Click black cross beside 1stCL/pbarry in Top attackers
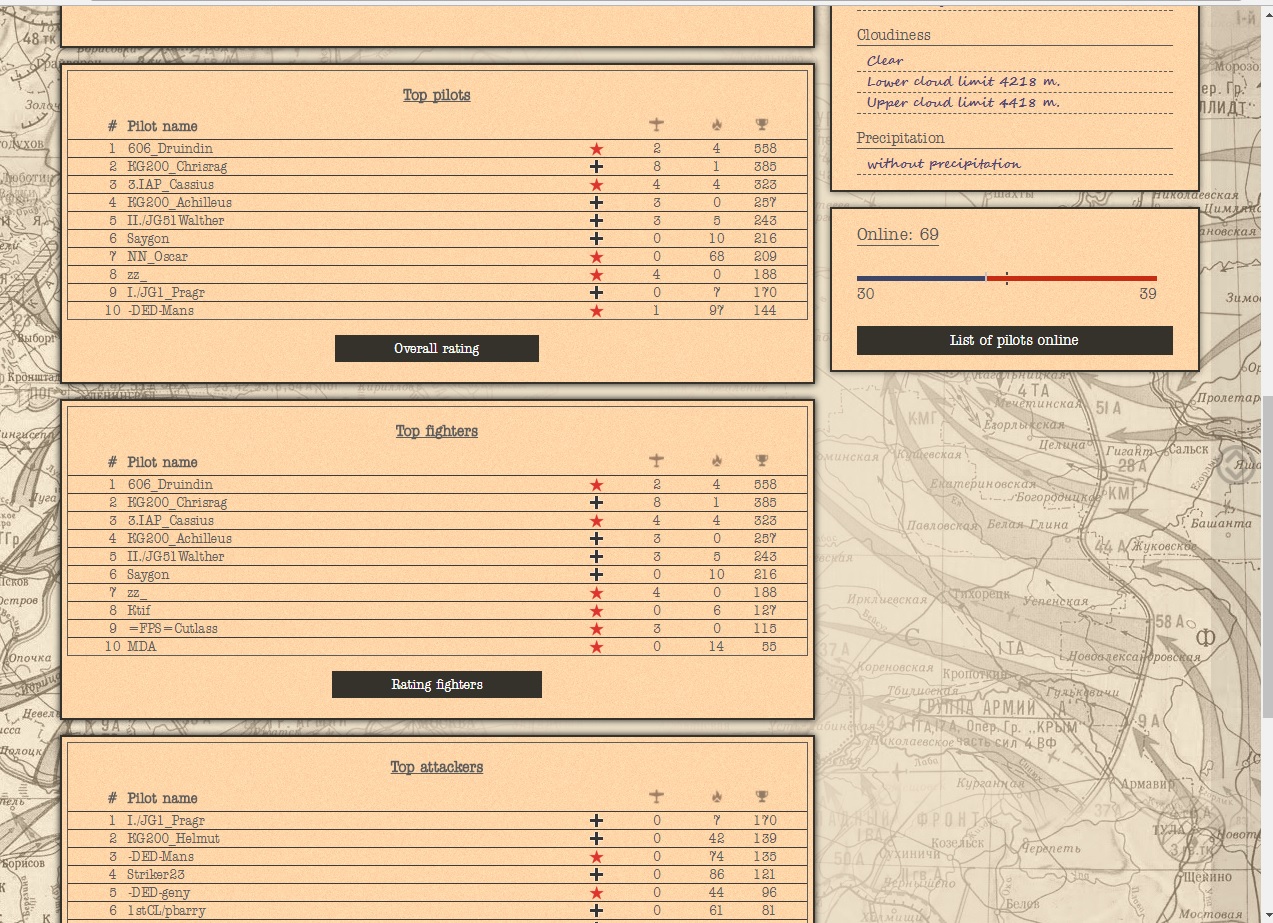 [597, 911]
